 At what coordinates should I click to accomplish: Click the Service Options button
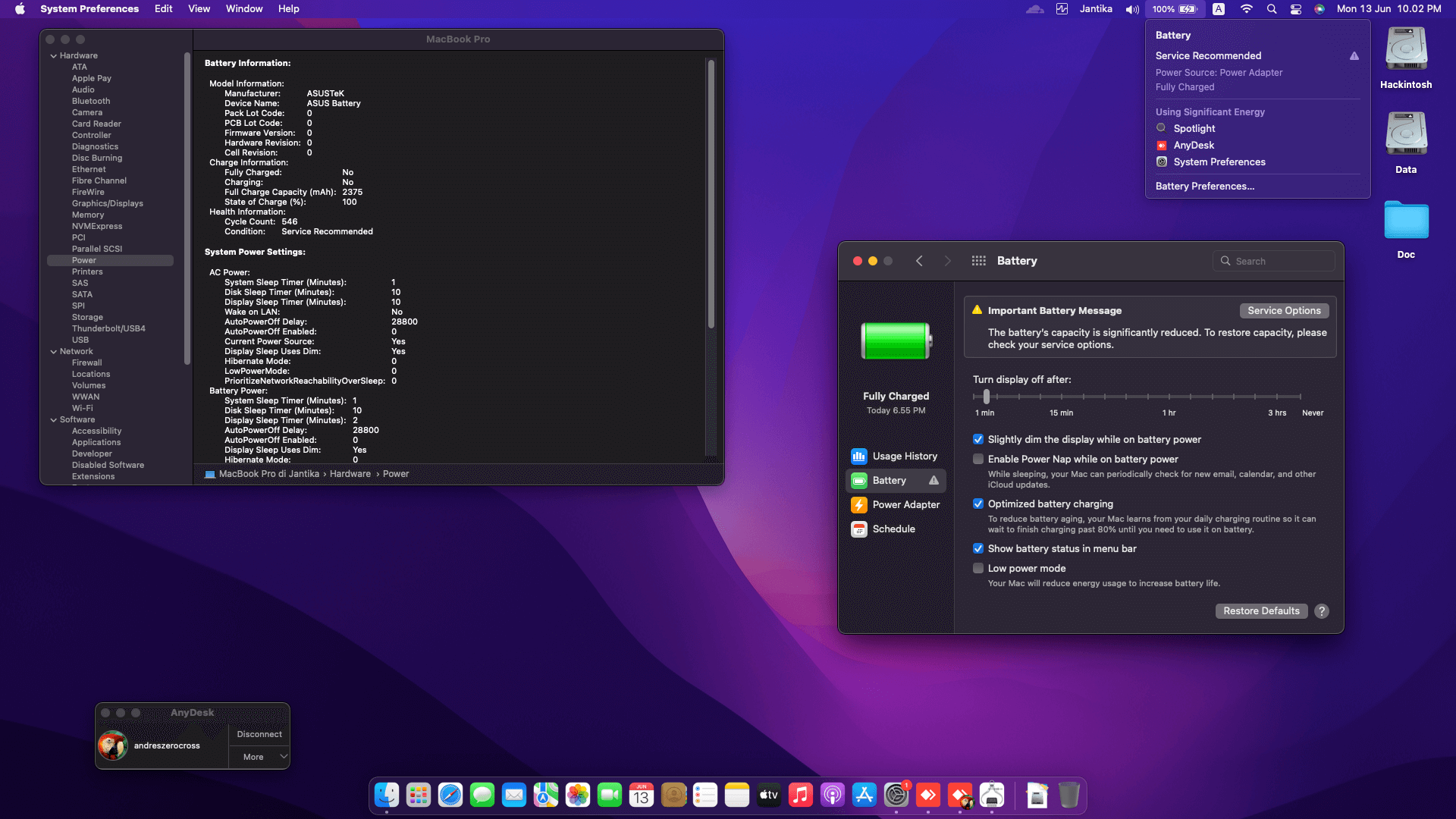1284,311
